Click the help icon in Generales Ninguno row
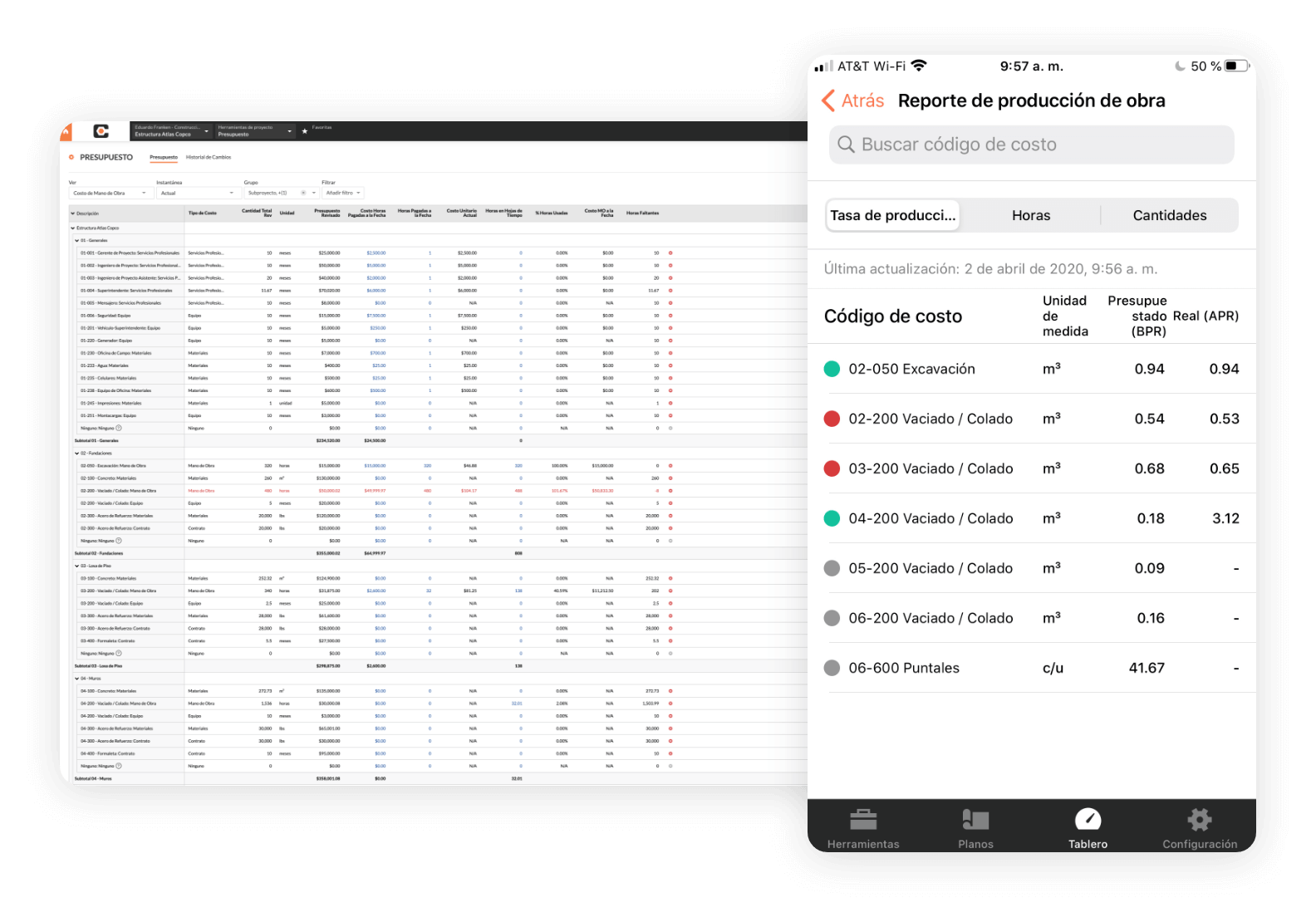 point(119,428)
